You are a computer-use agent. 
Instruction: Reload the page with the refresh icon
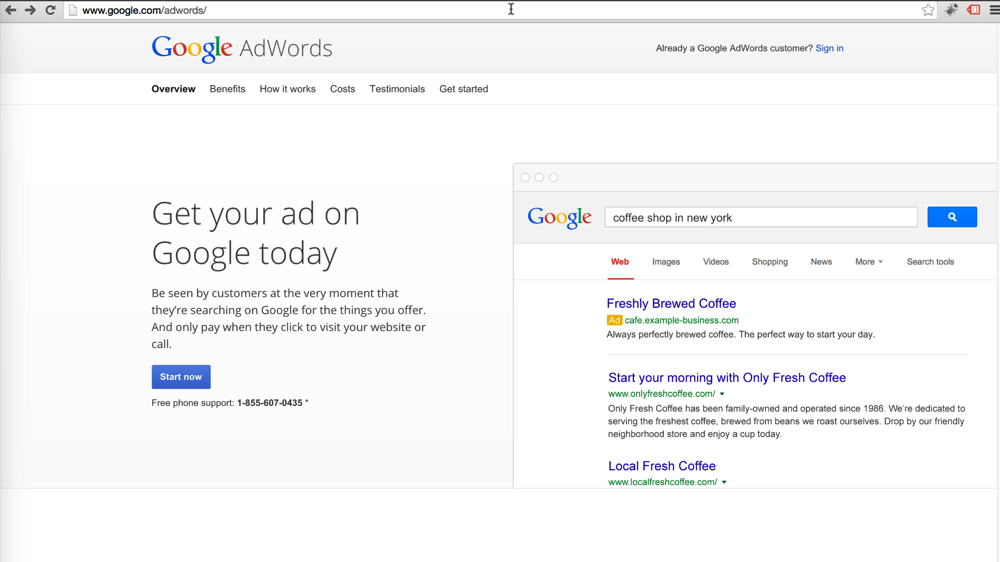point(50,10)
